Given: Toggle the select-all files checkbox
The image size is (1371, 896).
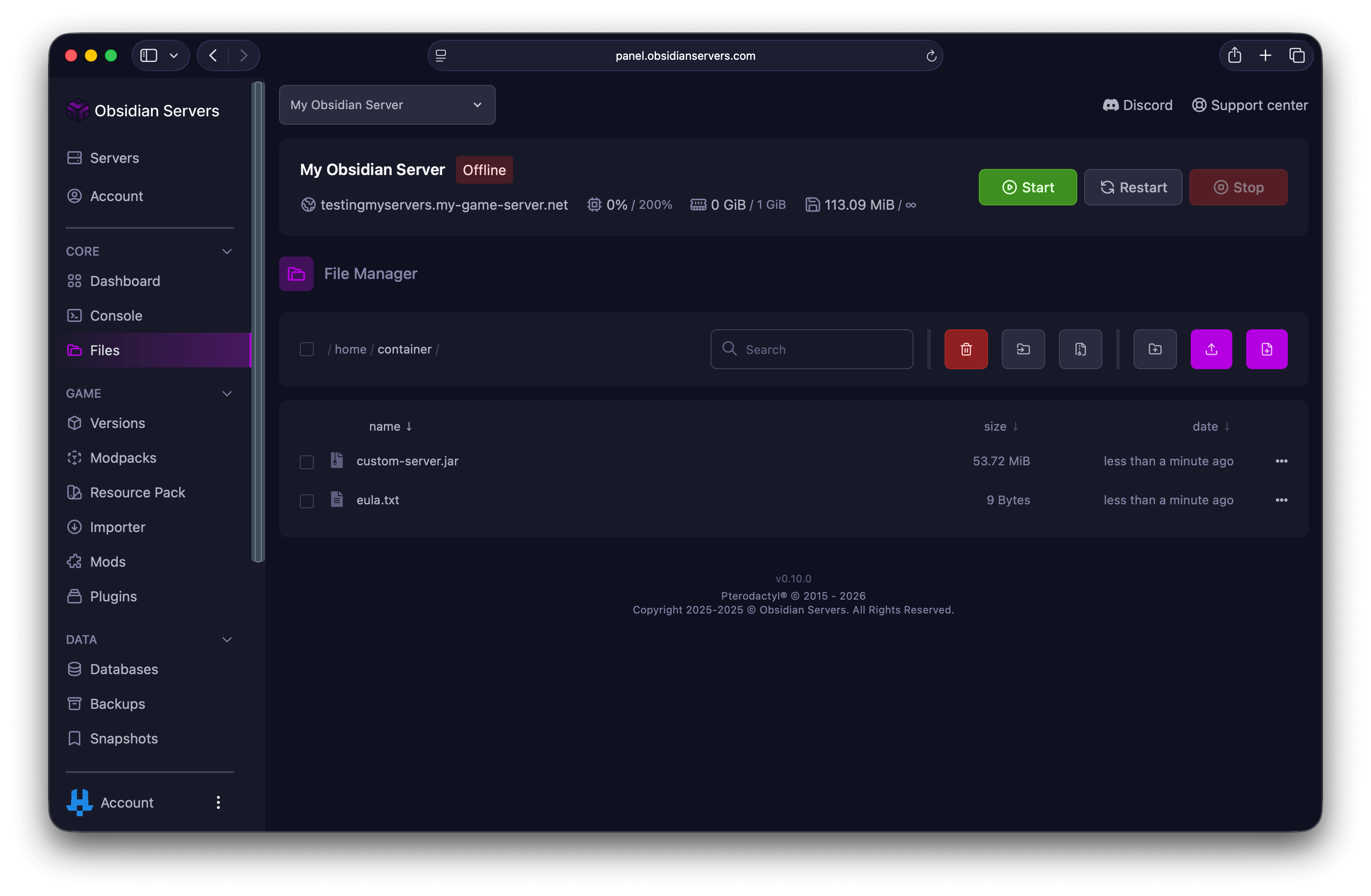Looking at the screenshot, I should (306, 350).
